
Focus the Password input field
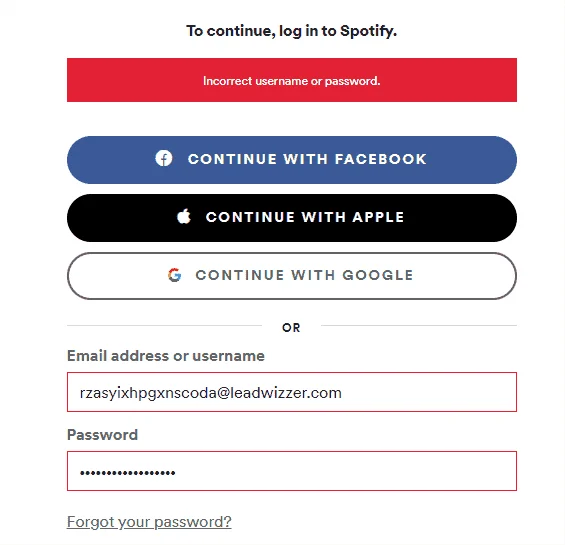click(292, 471)
